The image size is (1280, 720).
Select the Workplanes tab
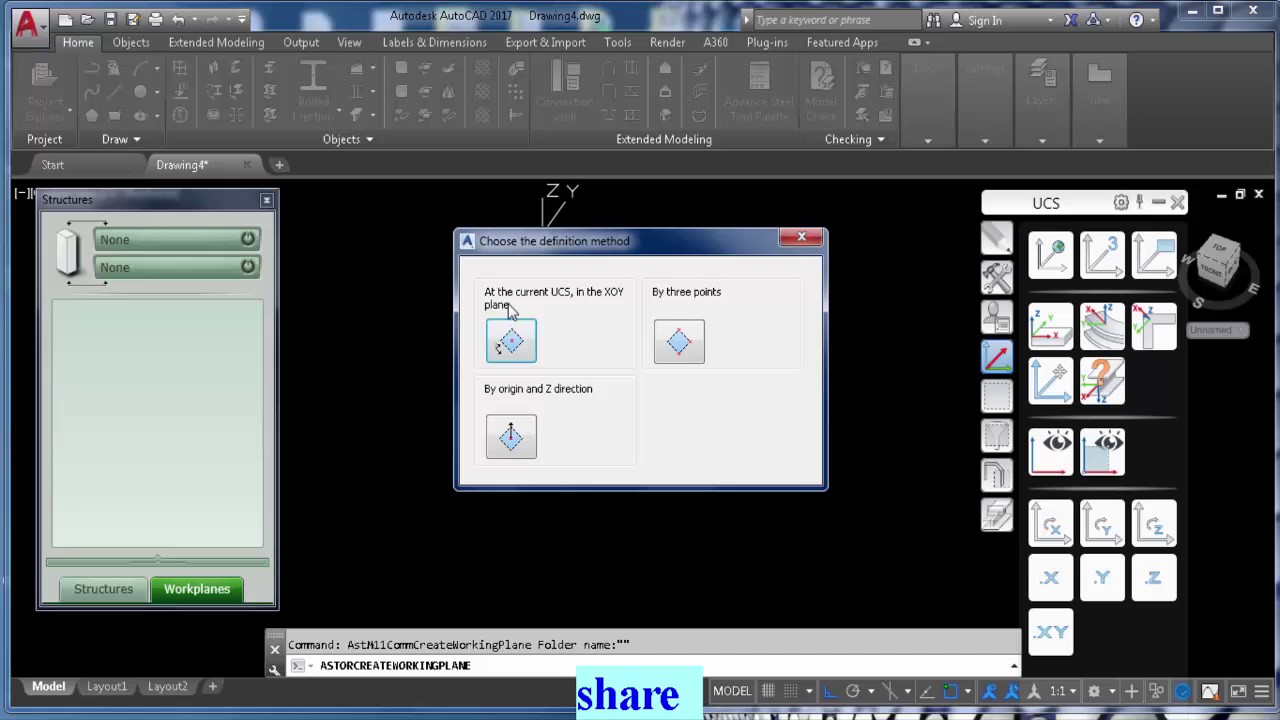[197, 589]
